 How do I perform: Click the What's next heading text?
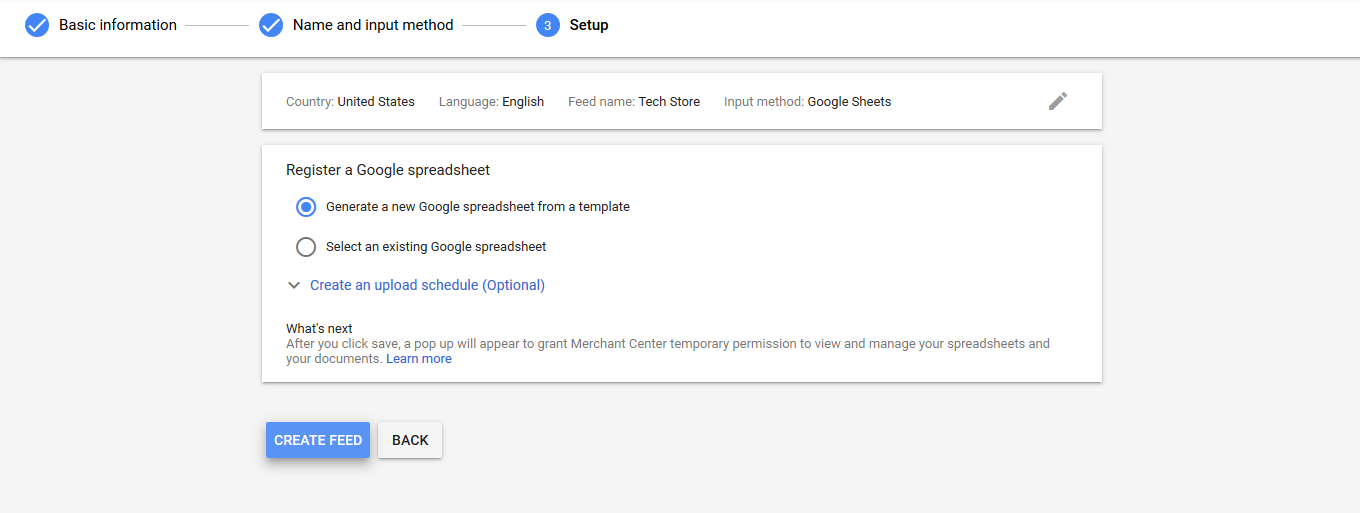319,328
